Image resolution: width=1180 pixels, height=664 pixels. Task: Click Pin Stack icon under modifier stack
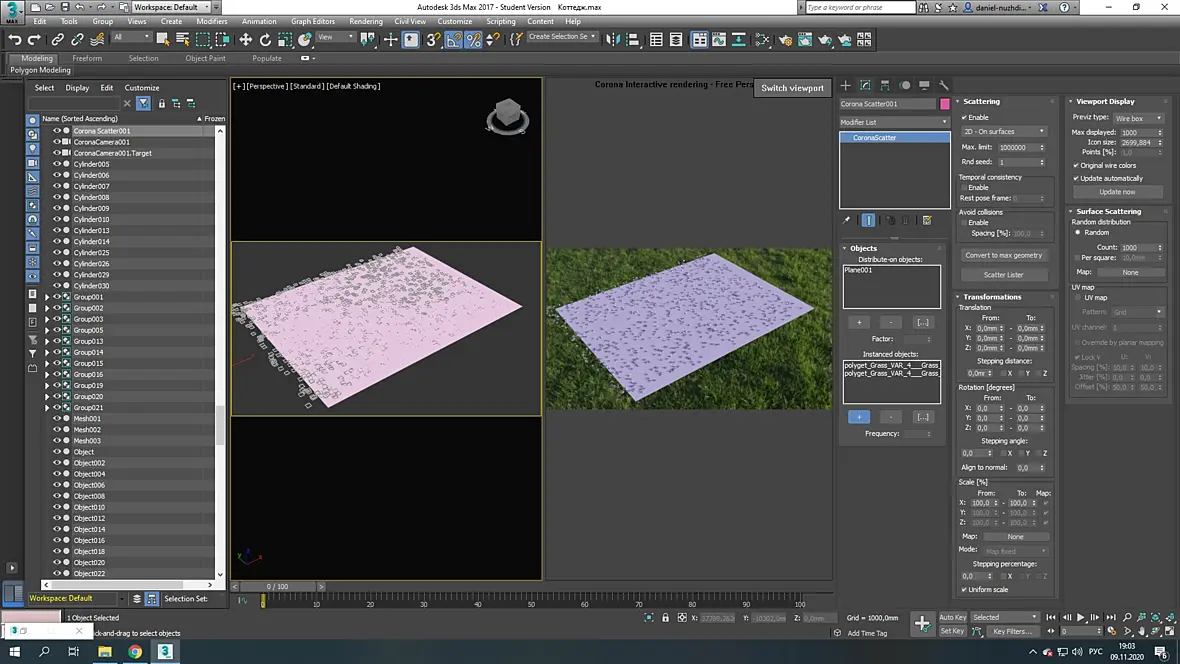(847, 221)
